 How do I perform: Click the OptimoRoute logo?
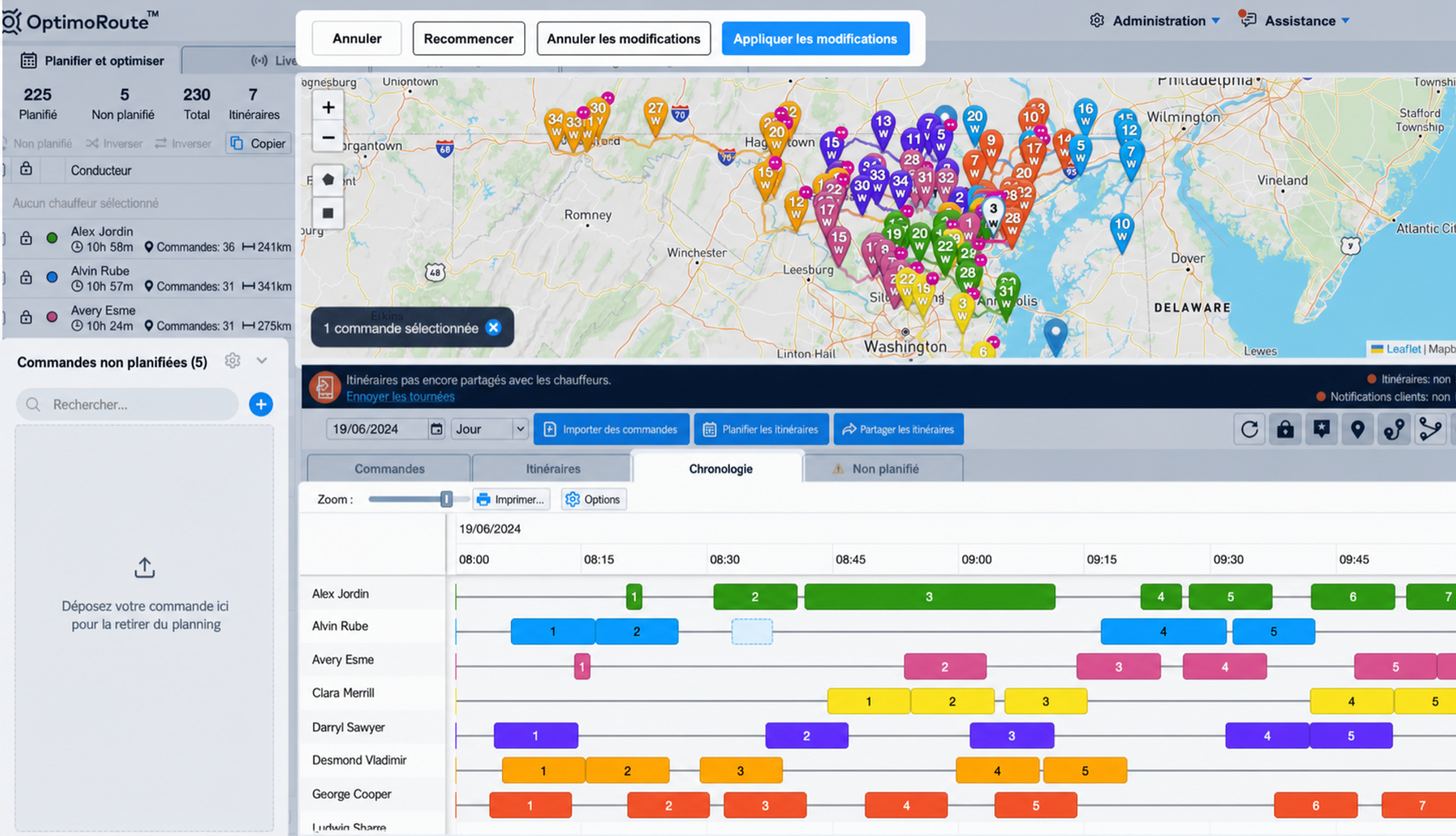pos(80,21)
